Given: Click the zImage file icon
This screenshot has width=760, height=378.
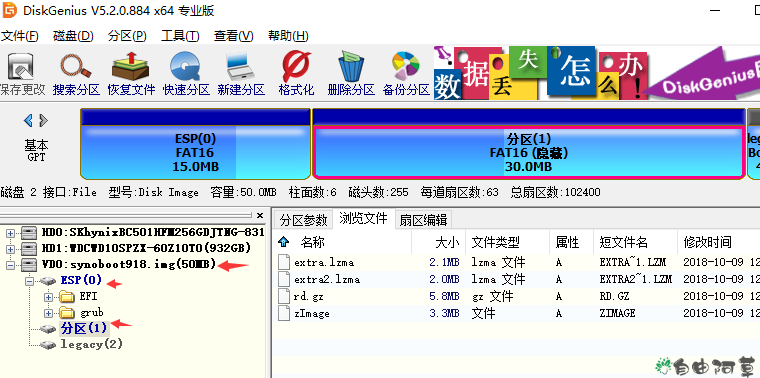Looking at the screenshot, I should 285,313.
